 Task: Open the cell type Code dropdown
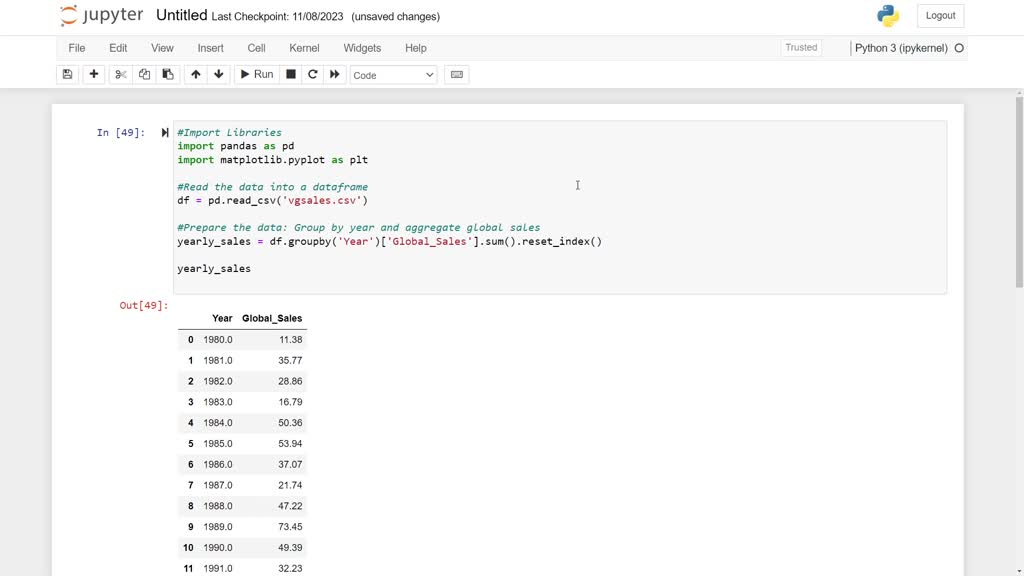pos(393,75)
